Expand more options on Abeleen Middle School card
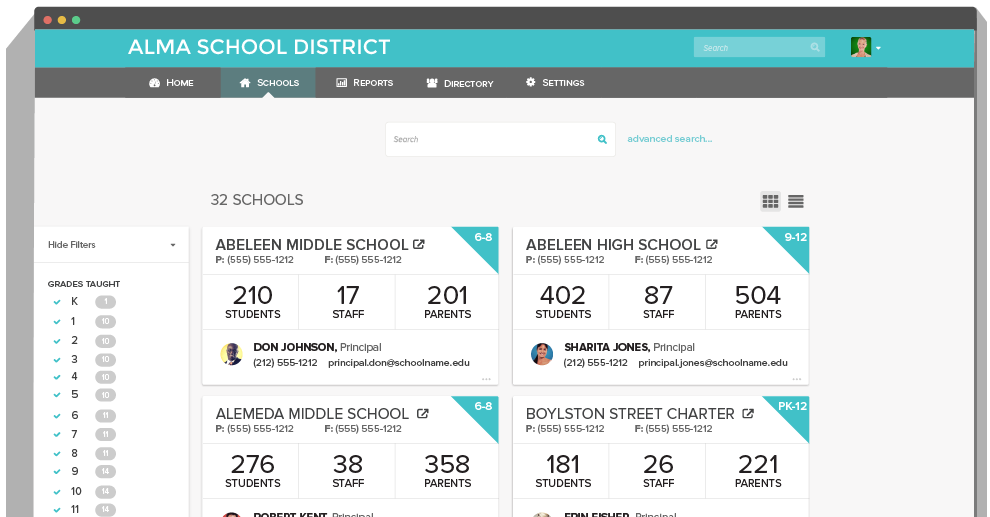 pyautogui.click(x=486, y=379)
